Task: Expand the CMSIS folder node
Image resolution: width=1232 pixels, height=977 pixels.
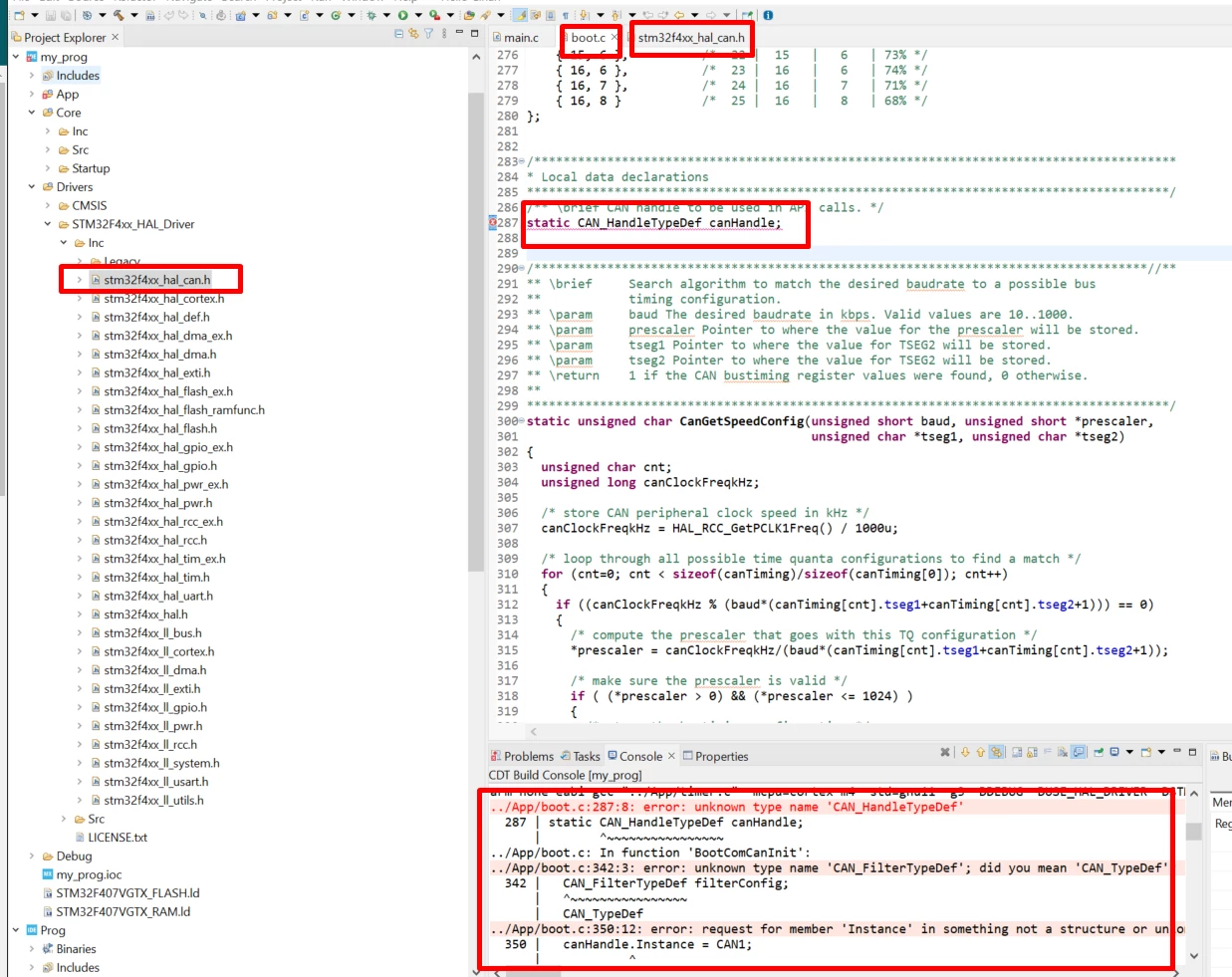Action: (48, 206)
